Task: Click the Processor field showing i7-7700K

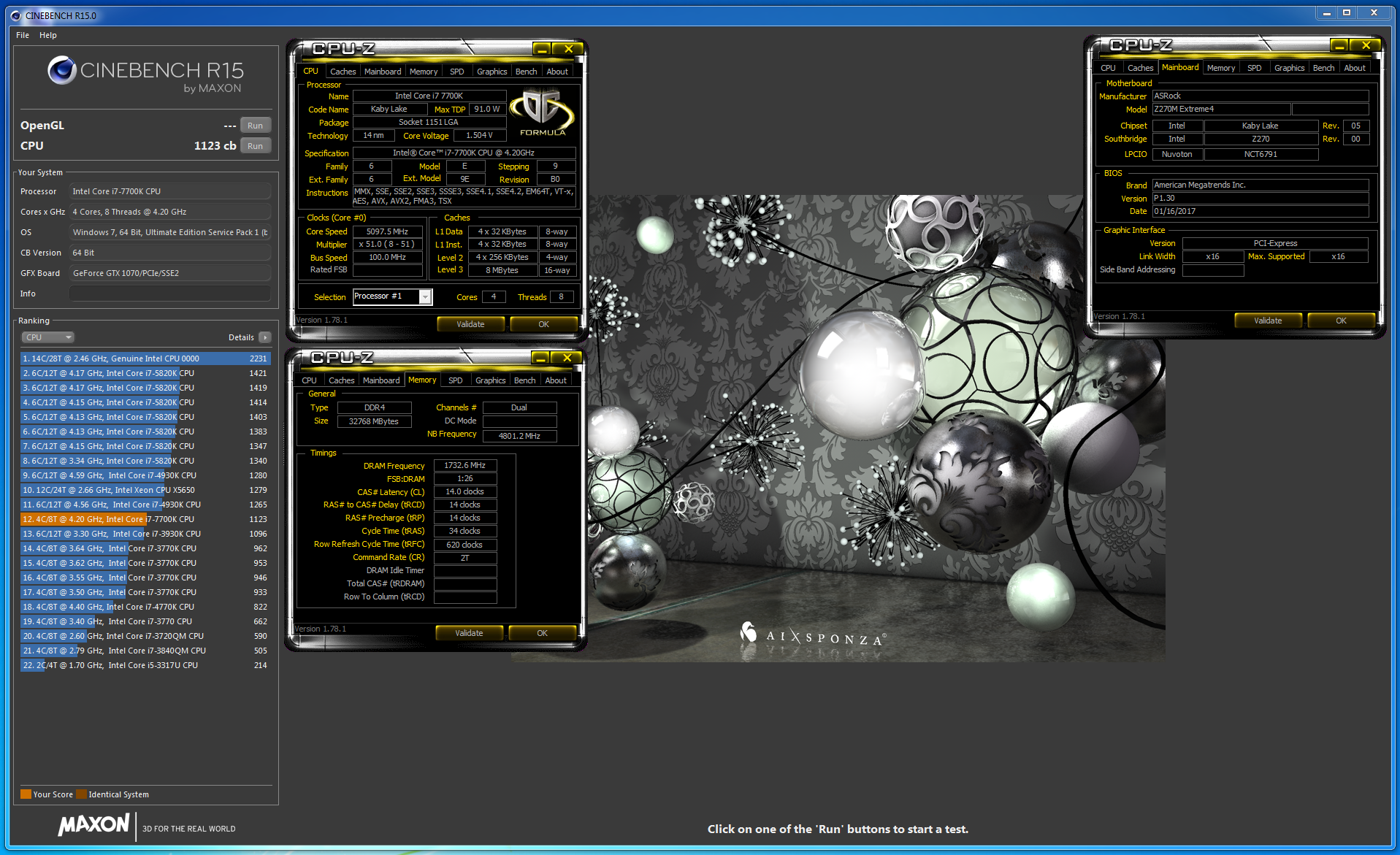Action: coord(170,191)
